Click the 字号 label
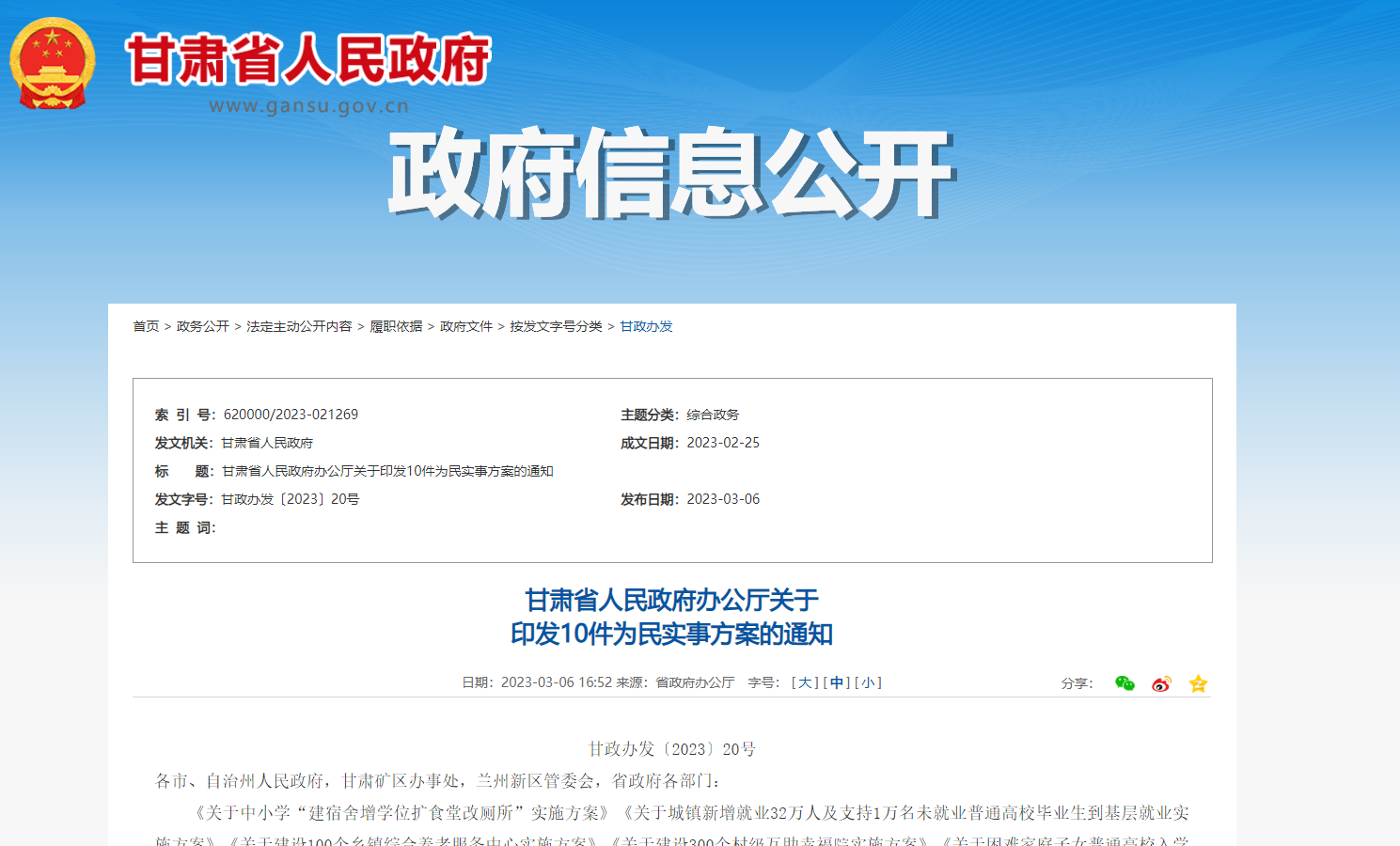This screenshot has width=1400, height=846. (x=763, y=682)
